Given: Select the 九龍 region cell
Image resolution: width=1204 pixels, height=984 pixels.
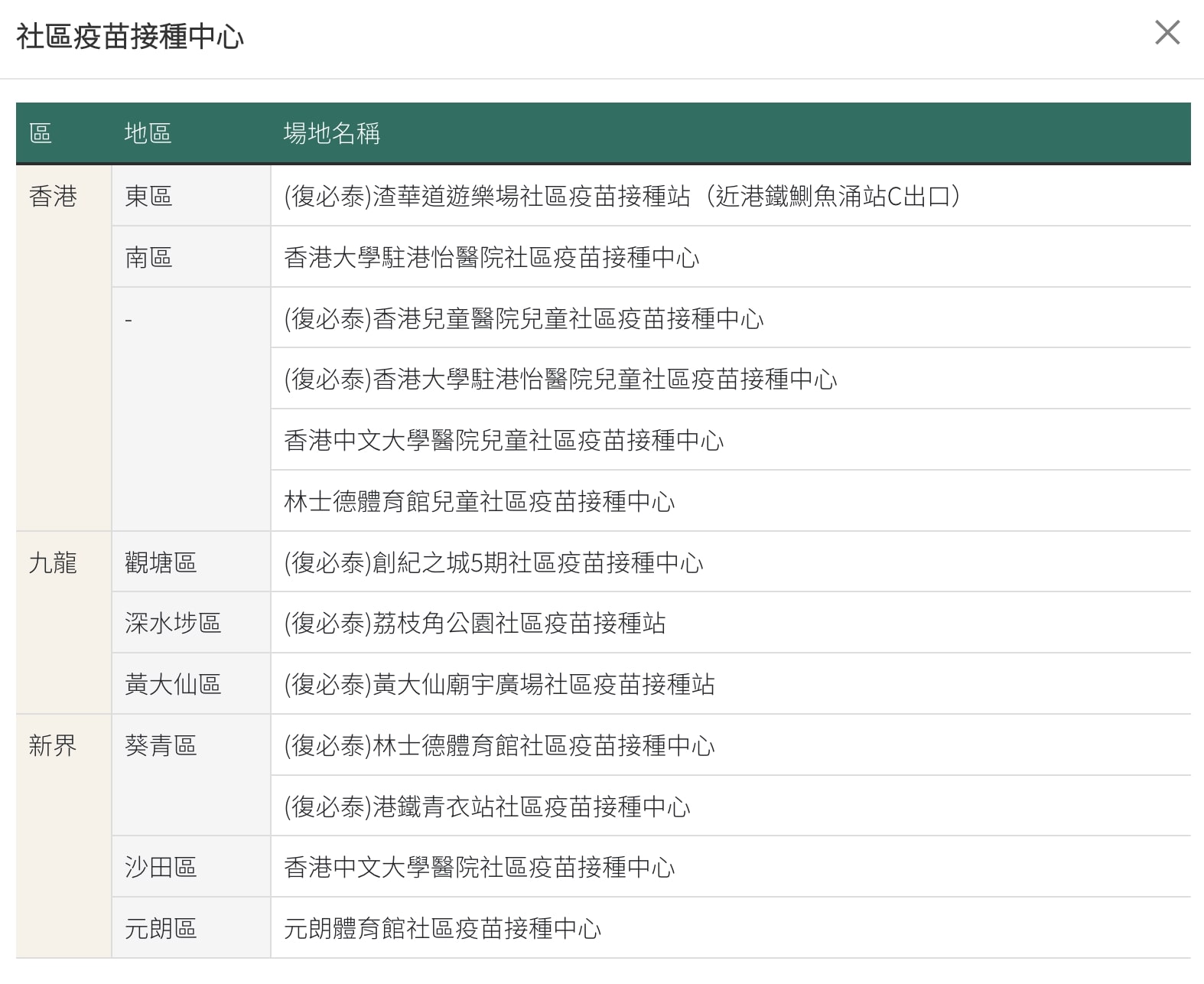Looking at the screenshot, I should coord(63,623).
